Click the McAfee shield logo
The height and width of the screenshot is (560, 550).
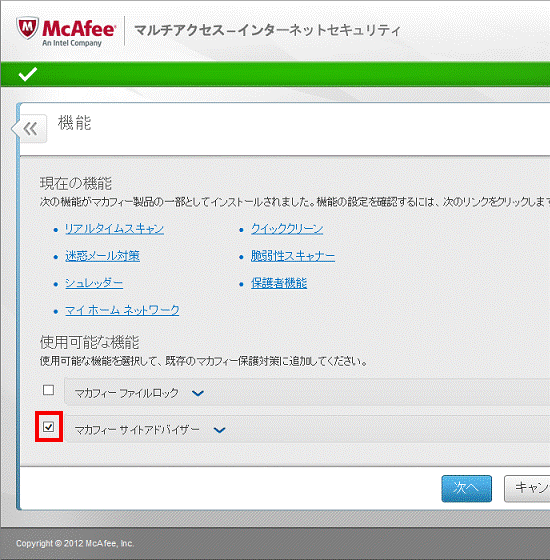tap(28, 29)
